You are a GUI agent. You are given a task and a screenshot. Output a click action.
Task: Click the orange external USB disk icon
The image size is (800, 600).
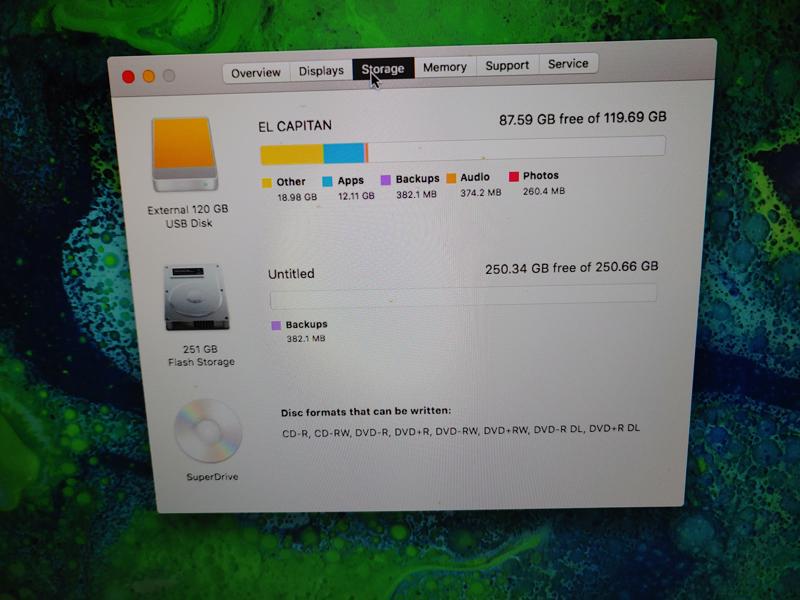point(185,154)
